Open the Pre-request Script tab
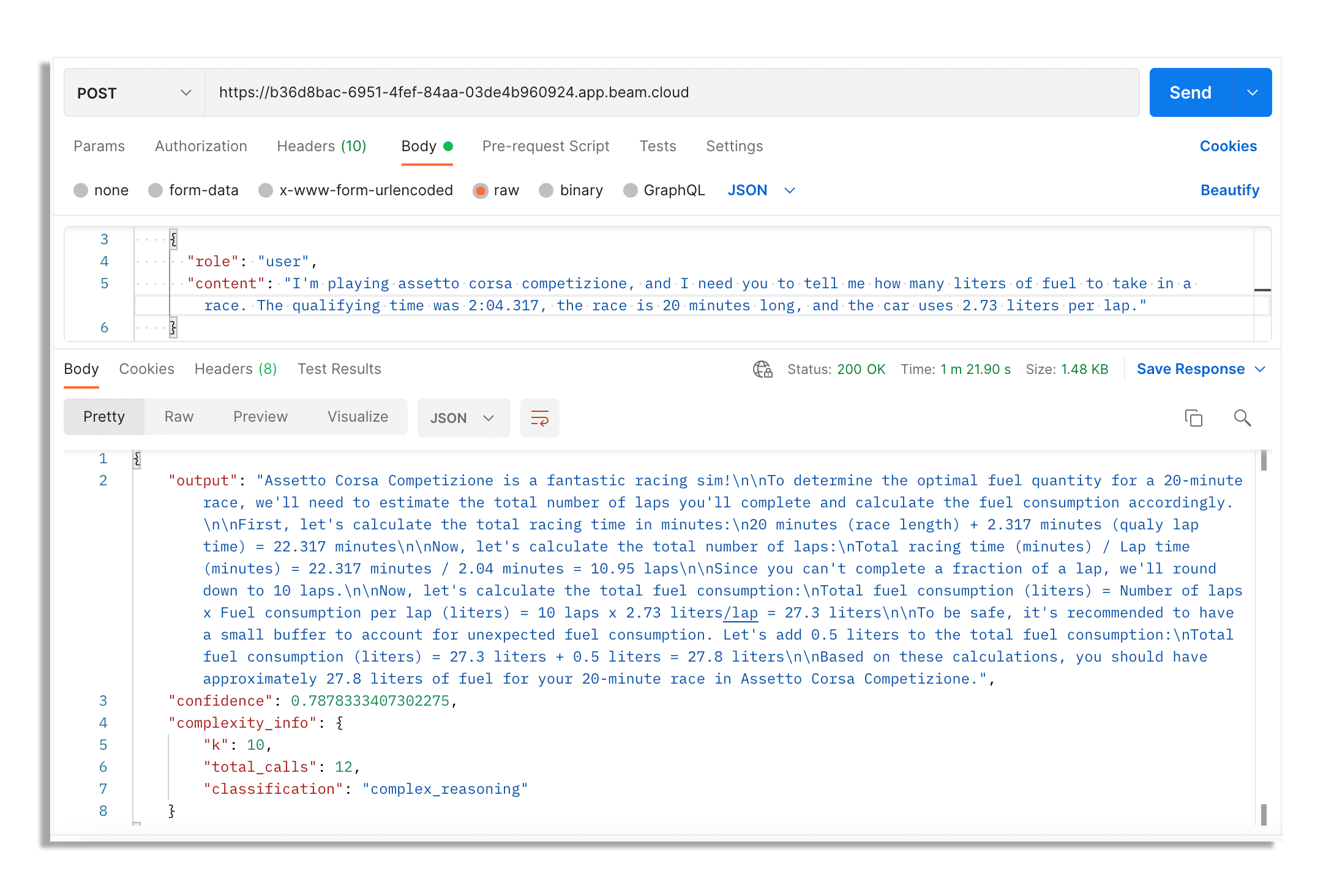 click(545, 146)
